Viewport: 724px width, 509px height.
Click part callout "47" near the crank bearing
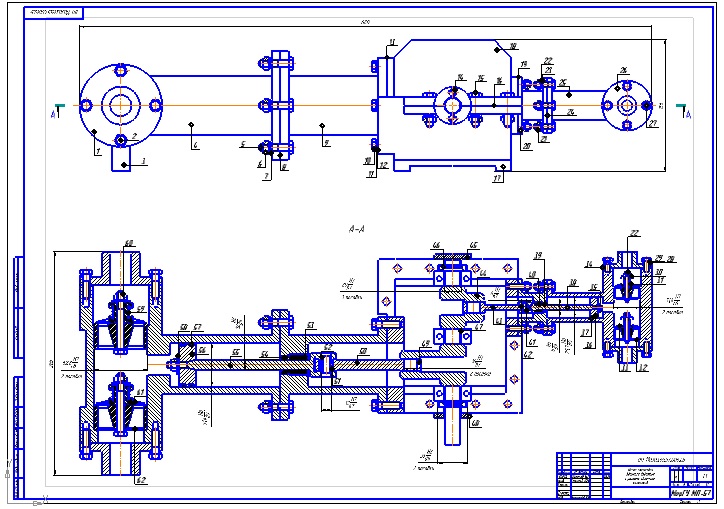[x=479, y=327]
